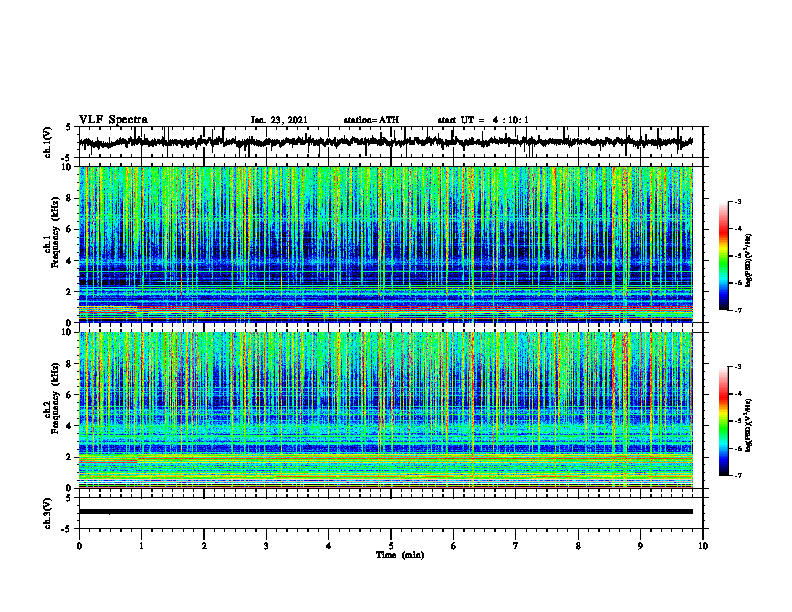Screen dimensions: 792x612
Task: Click the "2" kHz tick on ch.2 frequency axis
Action: pyautogui.click(x=70, y=457)
